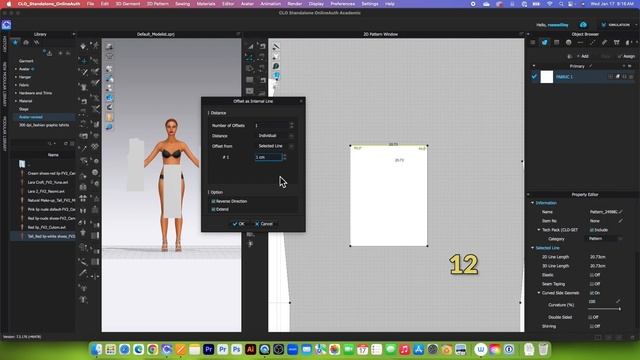The height and width of the screenshot is (360, 640).
Task: Select the 300 dpi_fashion graphic tshirts entry
Action: point(44,125)
